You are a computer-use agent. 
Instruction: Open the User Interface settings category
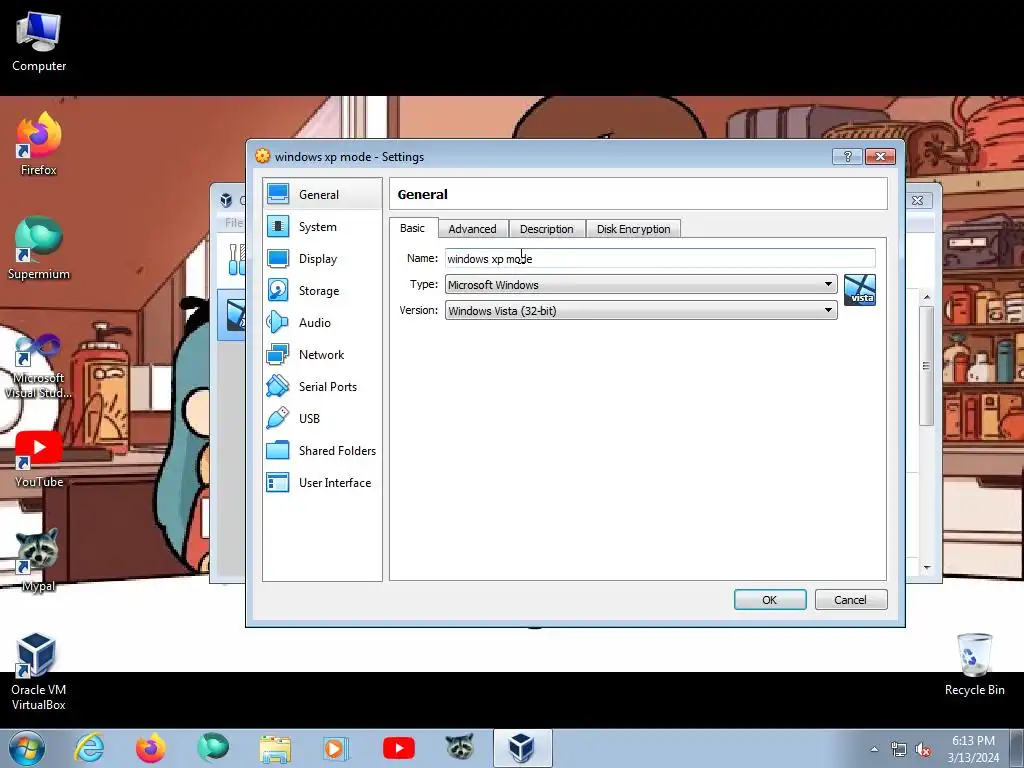(322, 483)
